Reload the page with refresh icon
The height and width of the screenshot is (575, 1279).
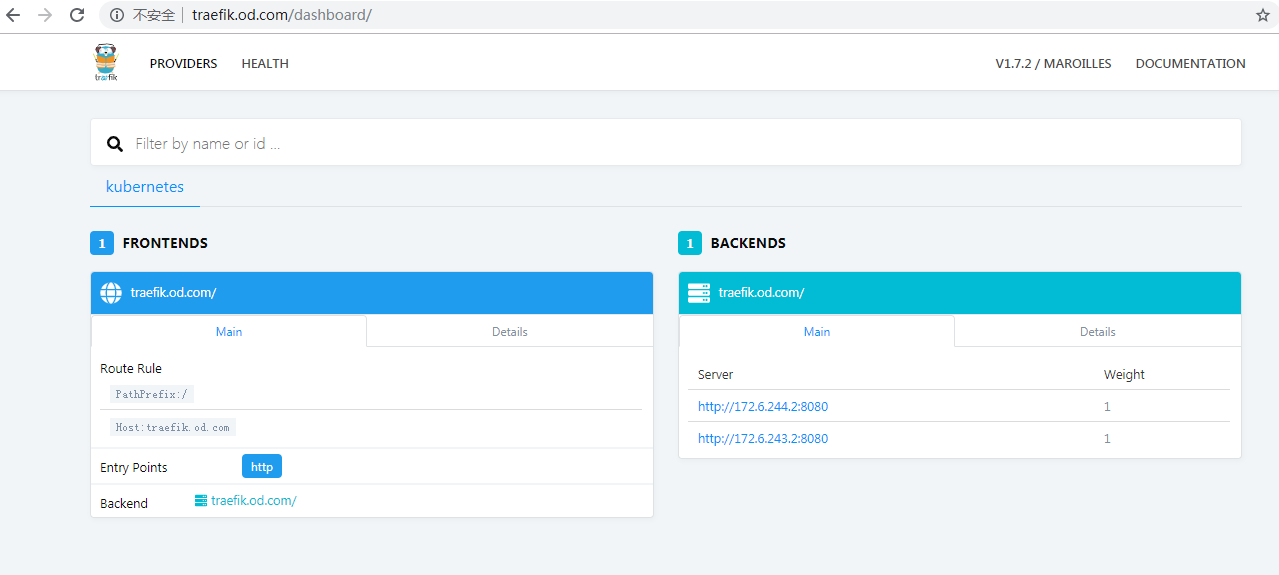[77, 15]
